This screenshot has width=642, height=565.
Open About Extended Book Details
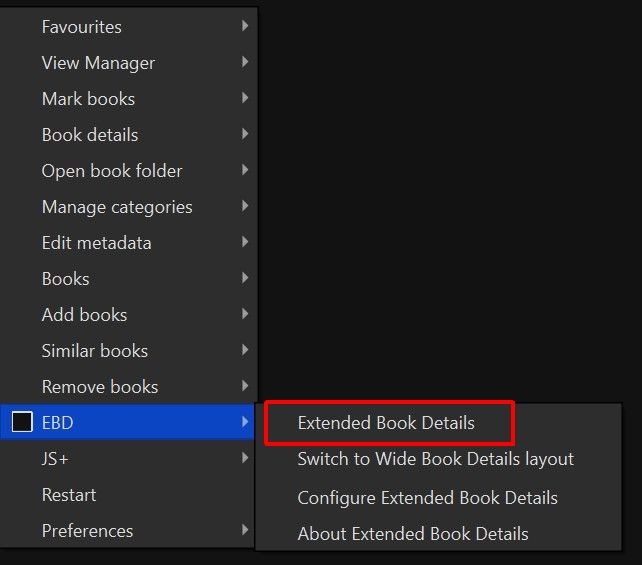pos(413,534)
